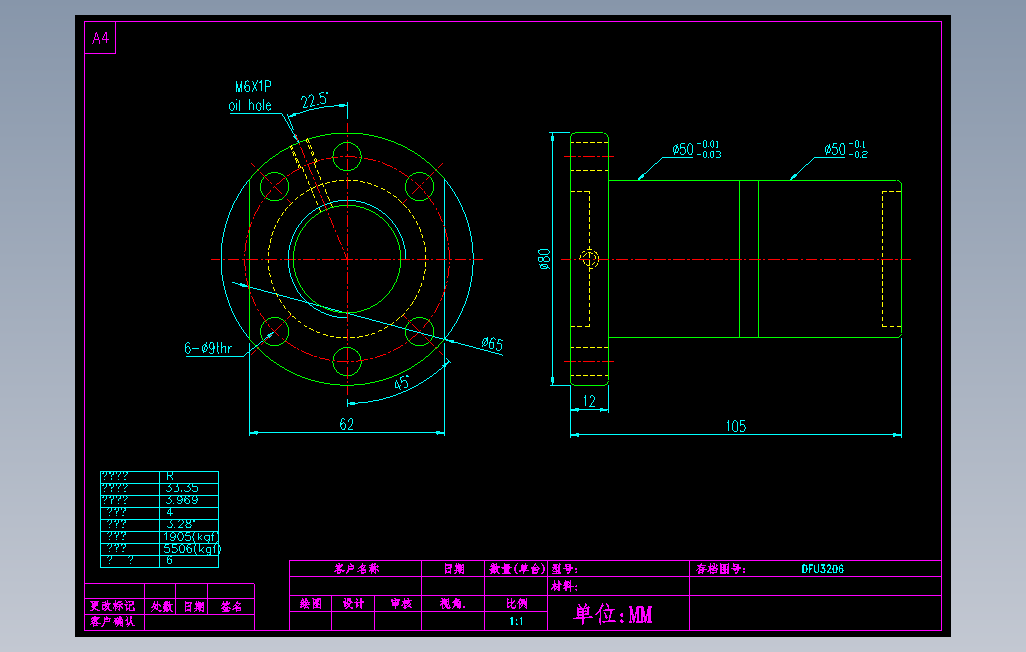Image resolution: width=1026 pixels, height=652 pixels.
Task: Select the 22.5° angle dimension
Action: (315, 100)
